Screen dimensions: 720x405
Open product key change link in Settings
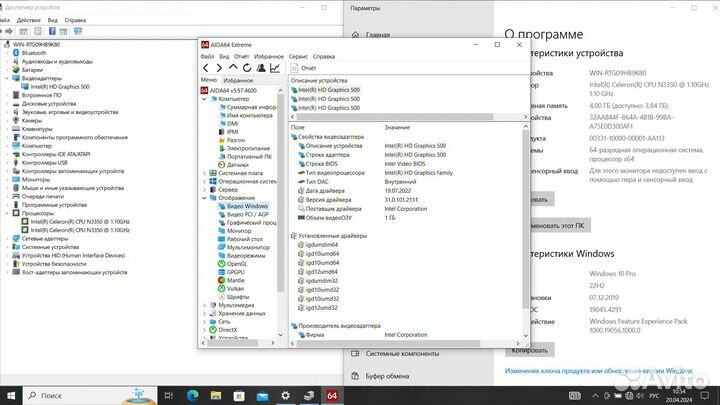tap(598, 371)
